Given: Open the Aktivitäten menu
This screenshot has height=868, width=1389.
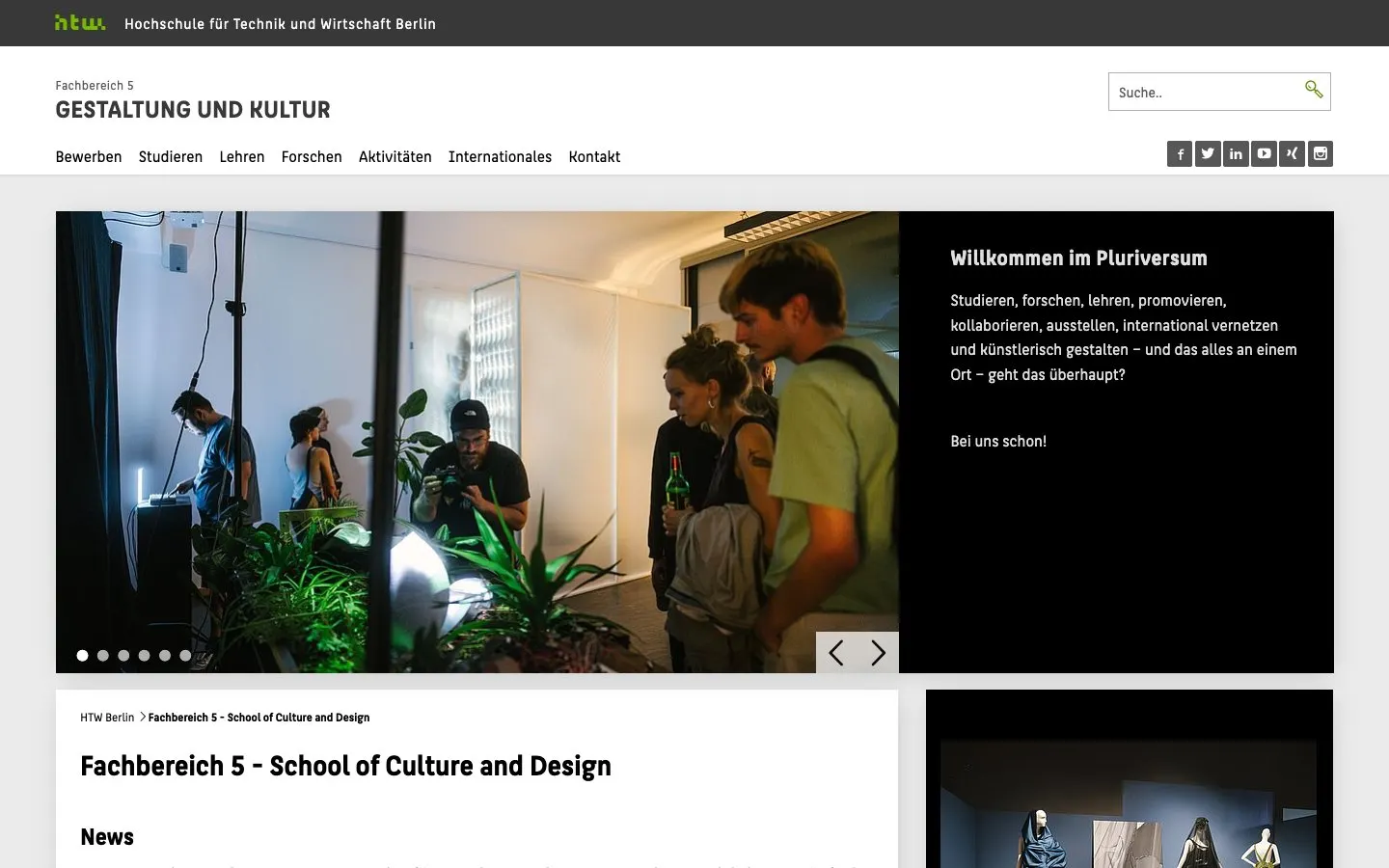Looking at the screenshot, I should (395, 156).
